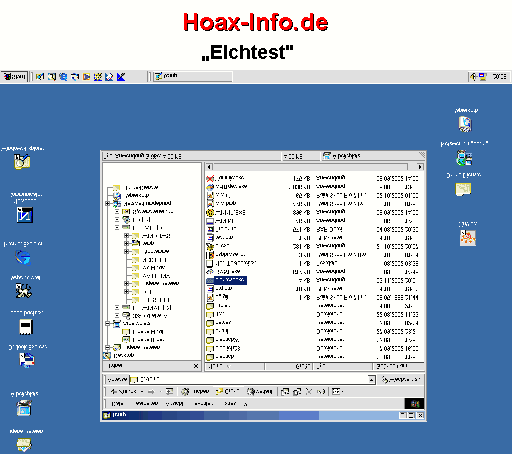This screenshot has height=454, width=512.
Task: Select the red-orange desktop icon on the right
Action: [x=468, y=238]
